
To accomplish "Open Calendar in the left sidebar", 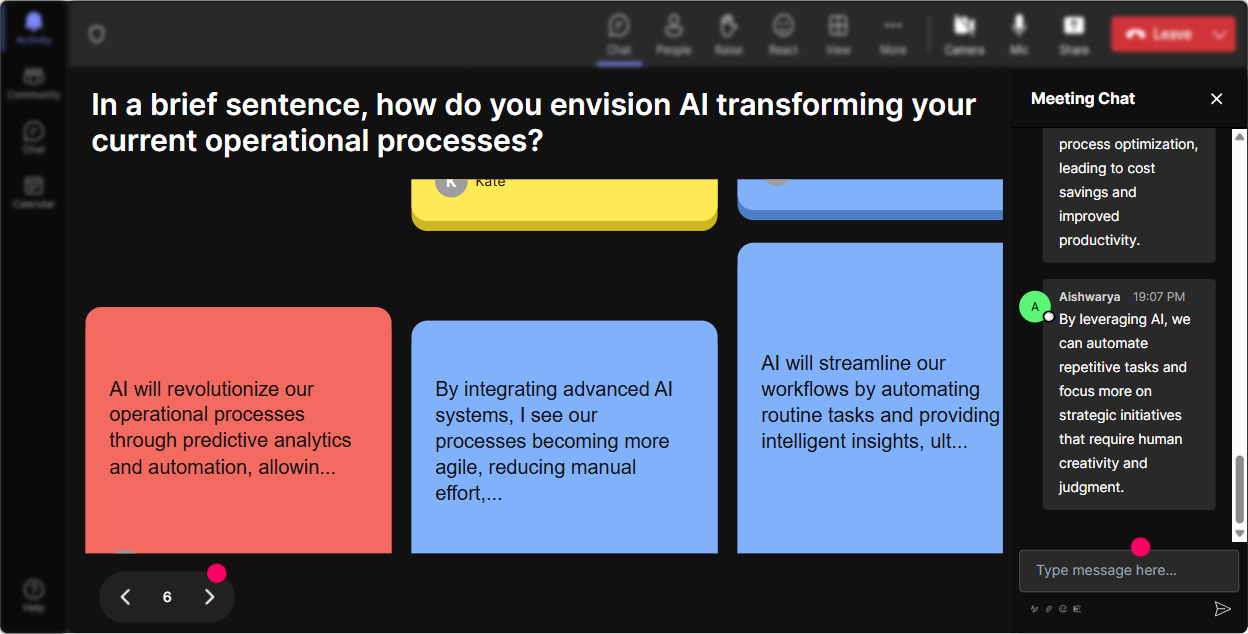I will (34, 192).
